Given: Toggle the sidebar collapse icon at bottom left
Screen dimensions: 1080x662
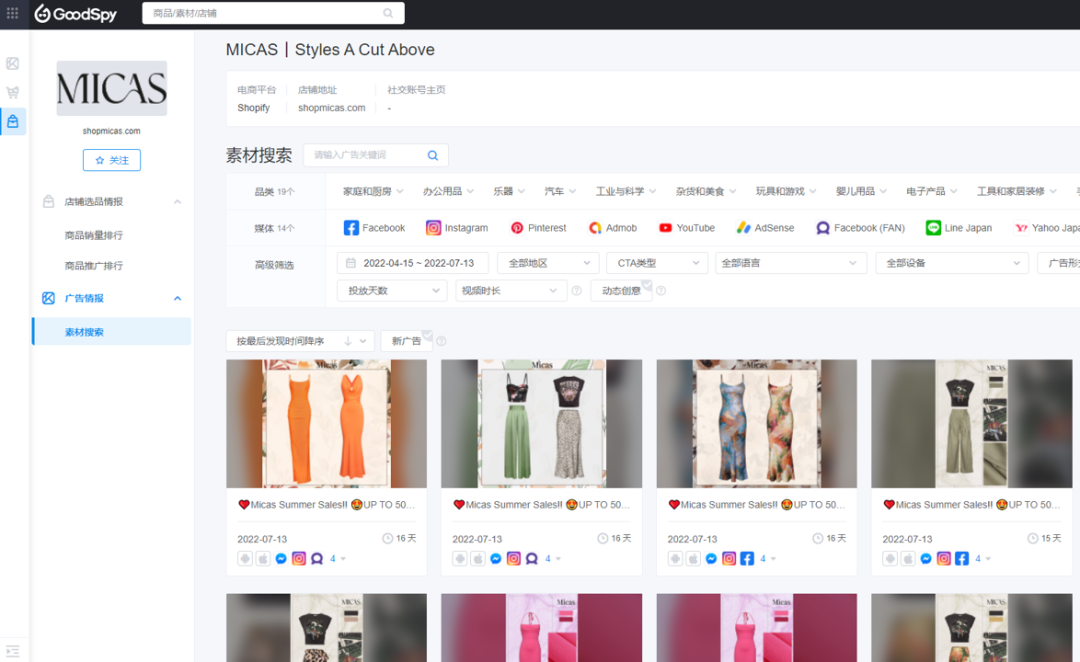Looking at the screenshot, I should point(12,651).
